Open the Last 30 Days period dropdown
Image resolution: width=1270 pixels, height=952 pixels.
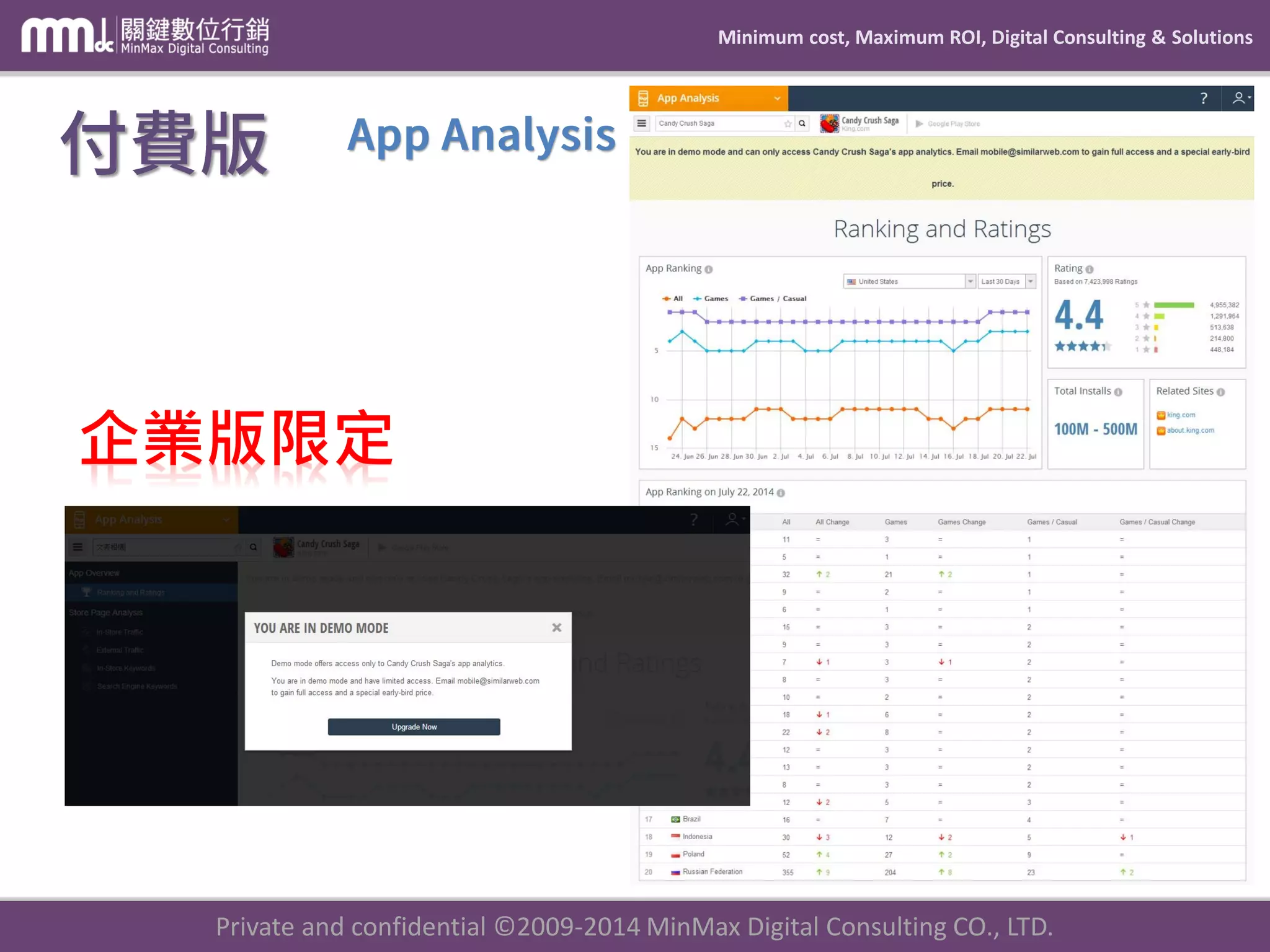click(x=1007, y=281)
